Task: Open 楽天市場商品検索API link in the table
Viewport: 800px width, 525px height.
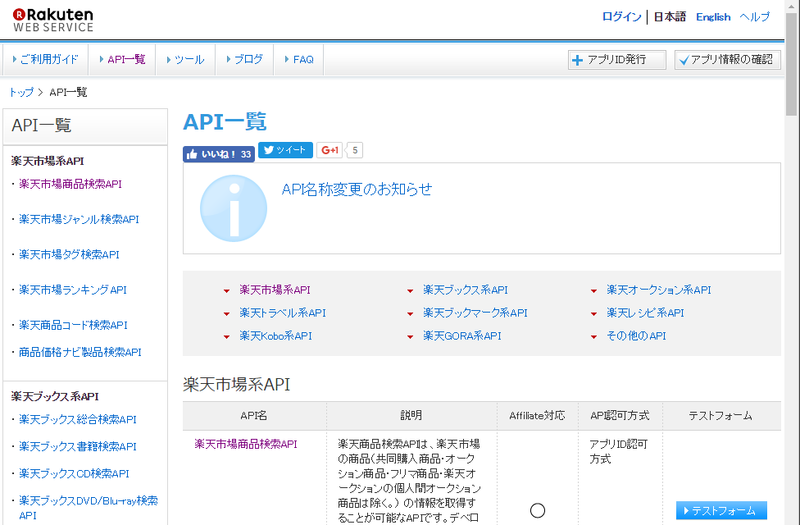Action: tap(245, 444)
